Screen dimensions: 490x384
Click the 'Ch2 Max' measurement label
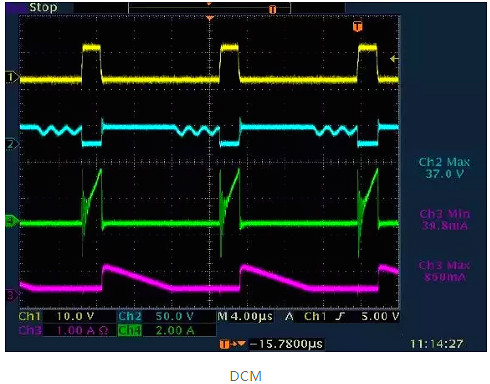click(444, 162)
